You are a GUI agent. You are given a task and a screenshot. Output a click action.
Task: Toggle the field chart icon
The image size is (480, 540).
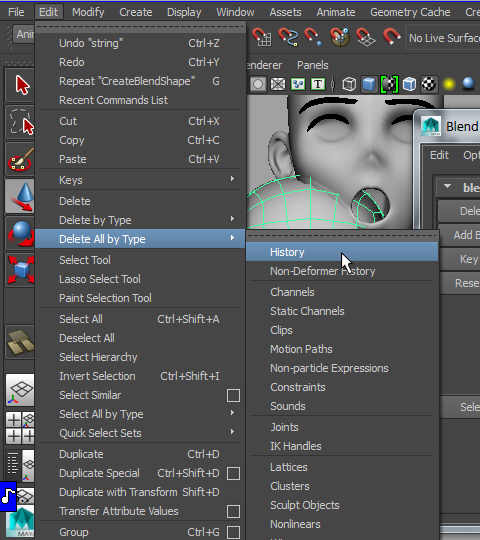(298, 84)
